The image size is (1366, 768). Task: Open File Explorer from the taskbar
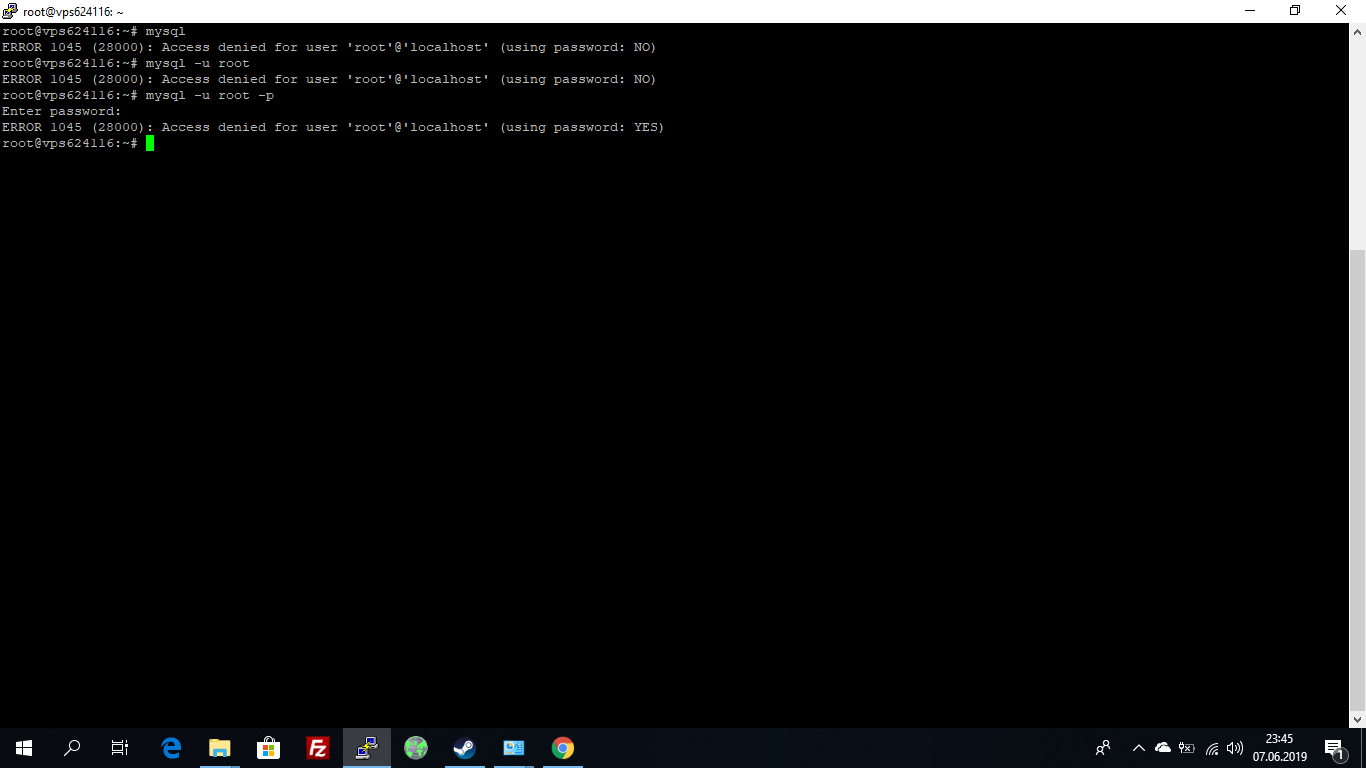pos(220,748)
